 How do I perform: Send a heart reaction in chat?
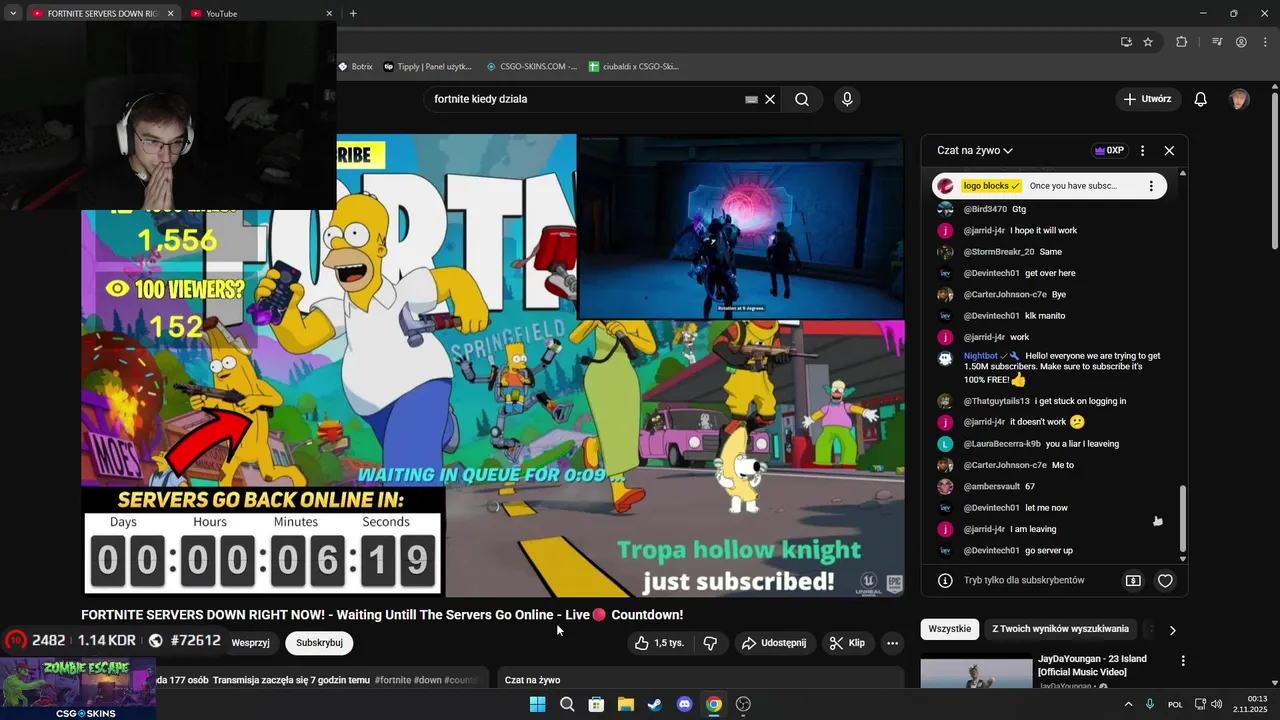coord(1165,580)
